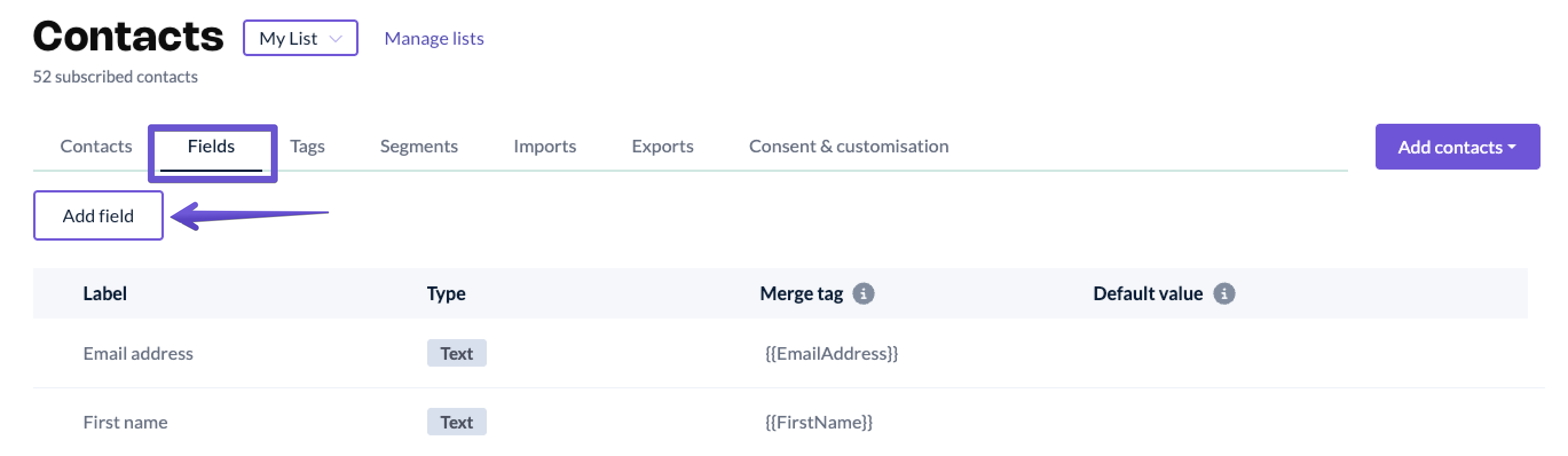Click the Merge tag info icon
This screenshot has height=456, width=1568.
(862, 293)
